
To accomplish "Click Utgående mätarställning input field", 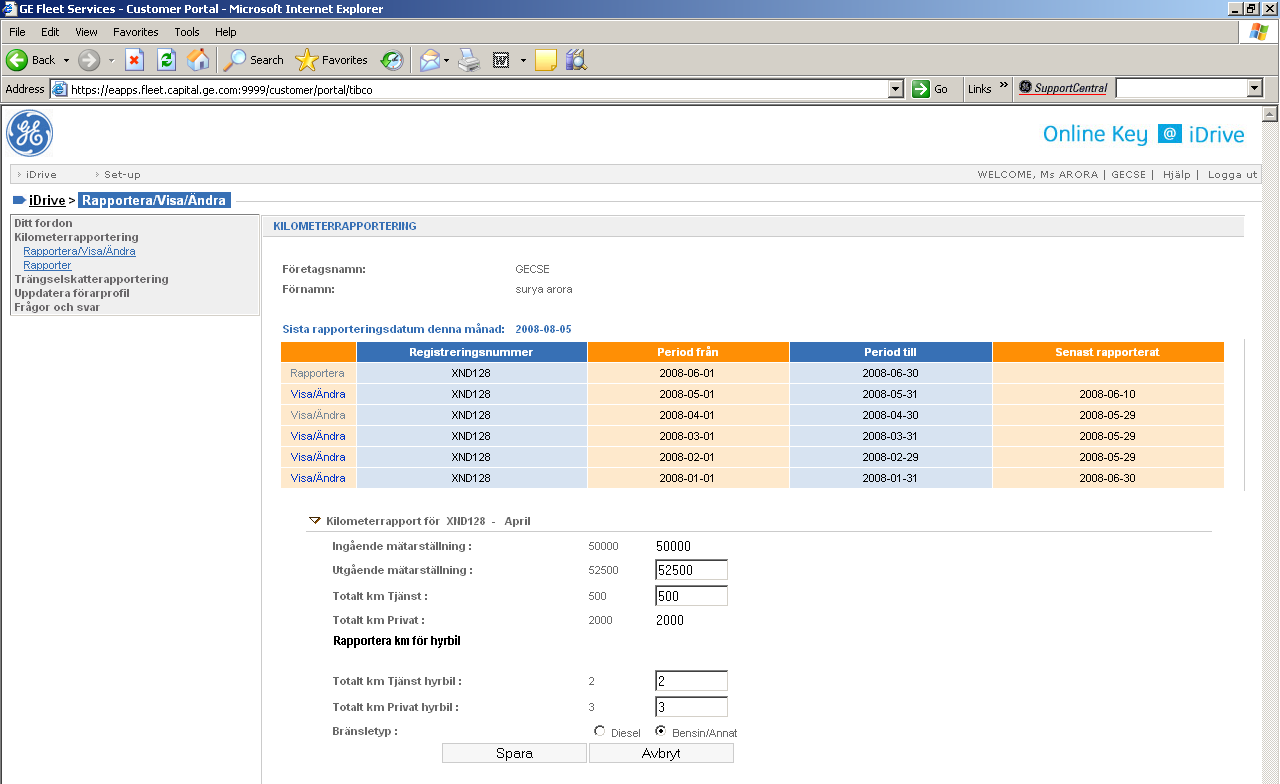I will (691, 570).
